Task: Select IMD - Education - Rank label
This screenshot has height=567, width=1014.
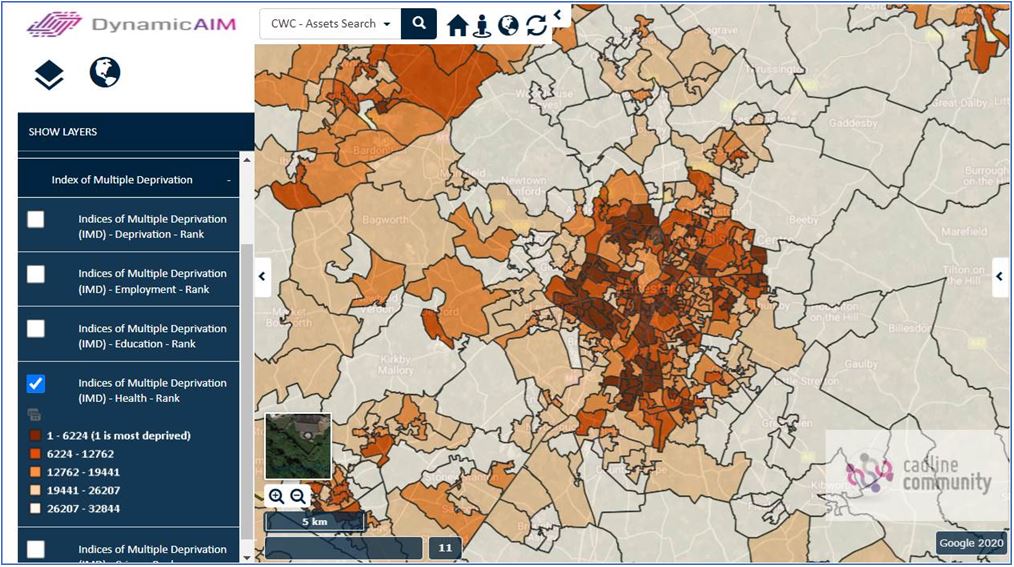Action: 153,336
